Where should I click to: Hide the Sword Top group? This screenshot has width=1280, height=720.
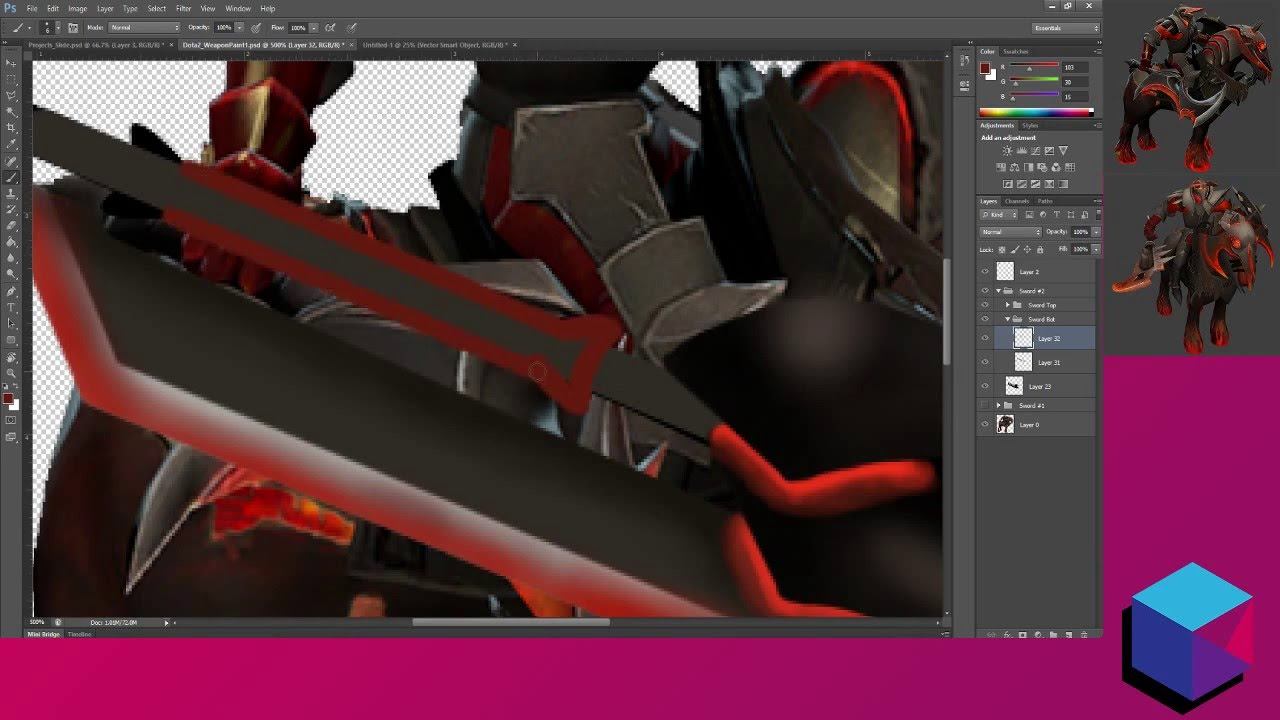click(x=985, y=305)
